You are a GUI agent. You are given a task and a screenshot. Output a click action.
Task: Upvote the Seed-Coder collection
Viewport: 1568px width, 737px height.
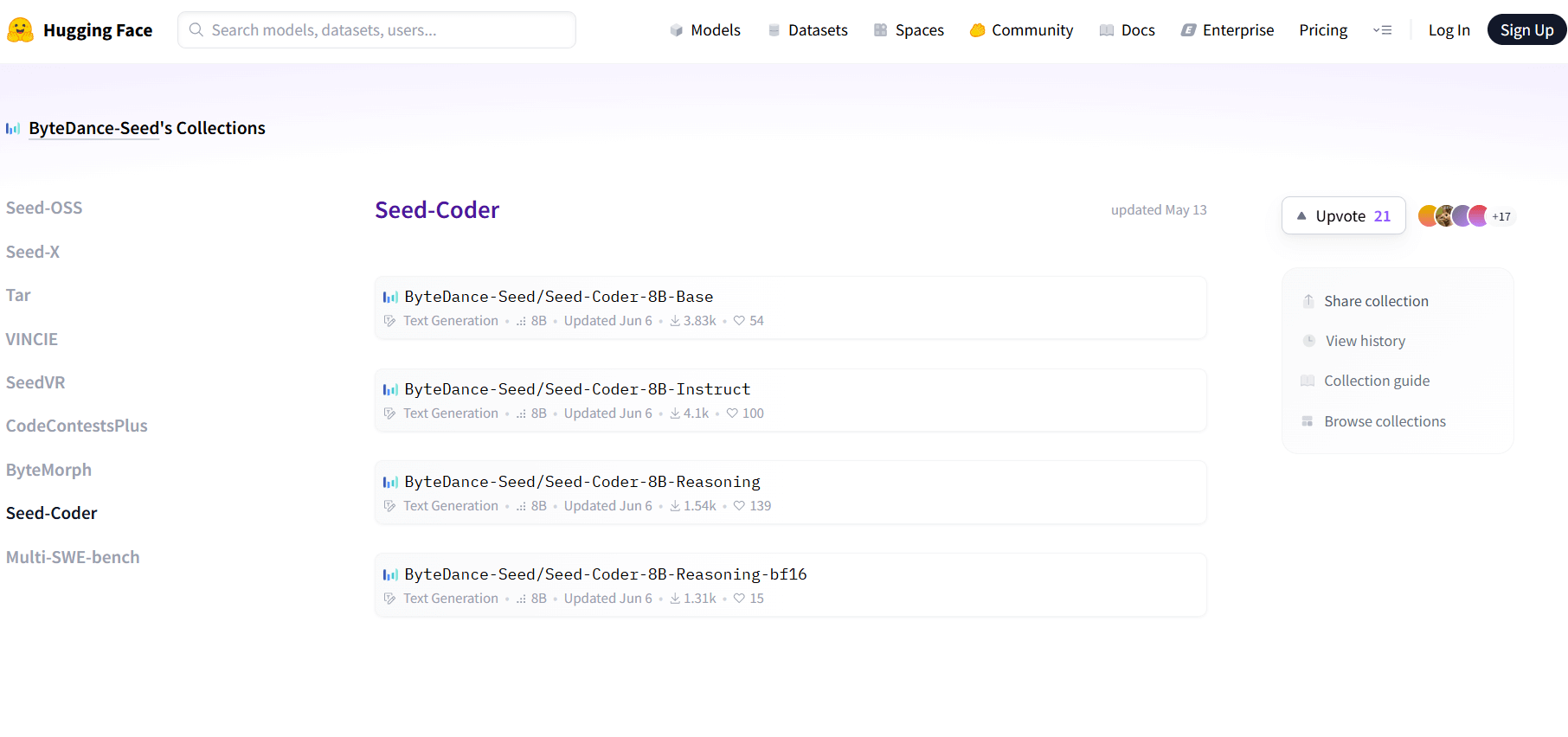tap(1343, 216)
